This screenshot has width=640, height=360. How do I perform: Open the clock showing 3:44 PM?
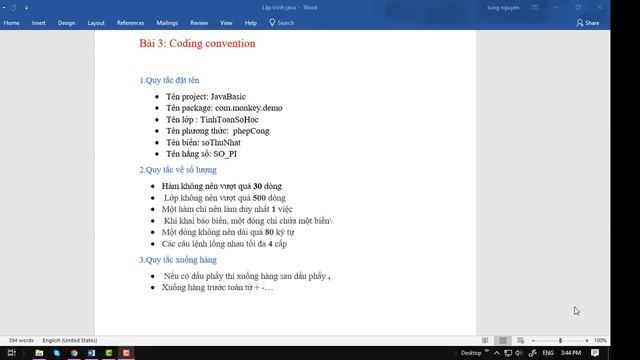pos(571,353)
